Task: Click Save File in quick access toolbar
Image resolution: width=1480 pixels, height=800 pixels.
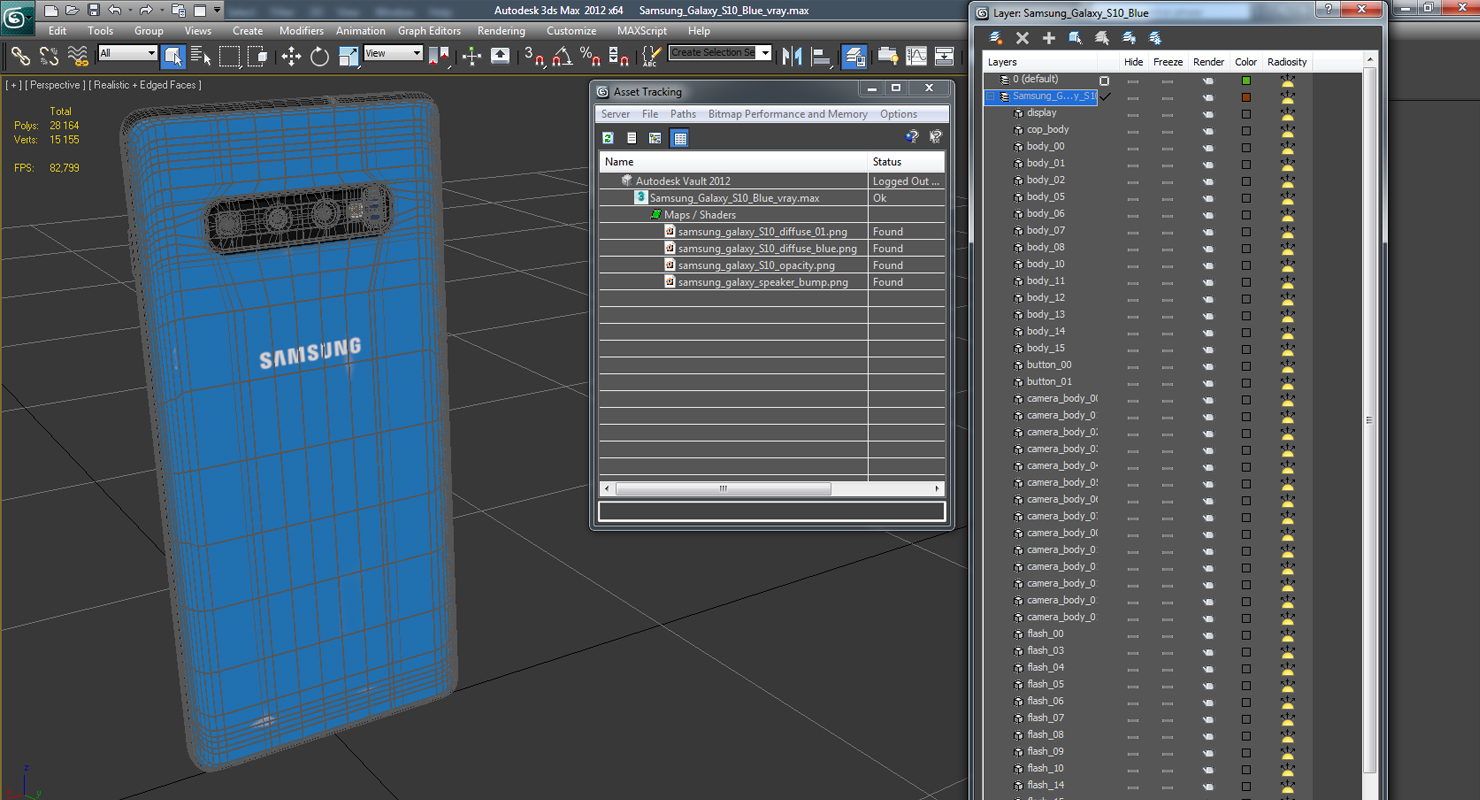Action: tap(93, 10)
